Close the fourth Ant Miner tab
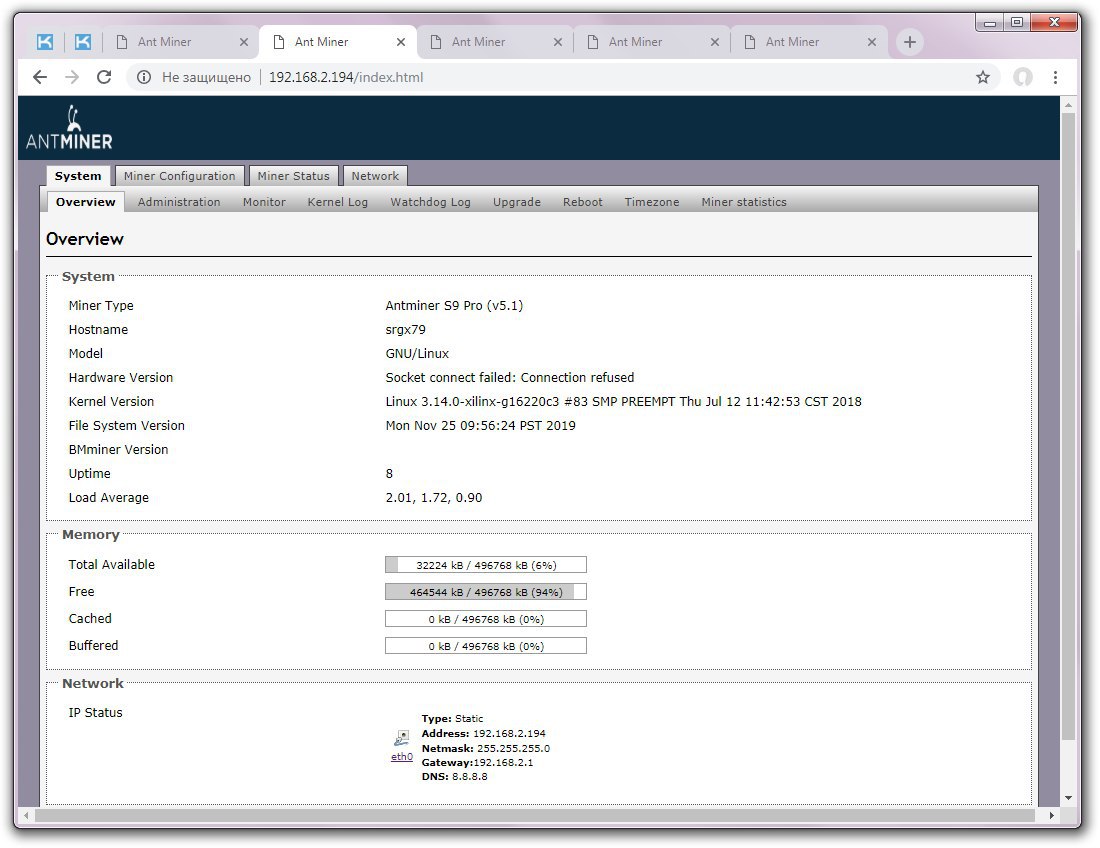The width and height of the screenshot is (1100, 848). [x=715, y=42]
